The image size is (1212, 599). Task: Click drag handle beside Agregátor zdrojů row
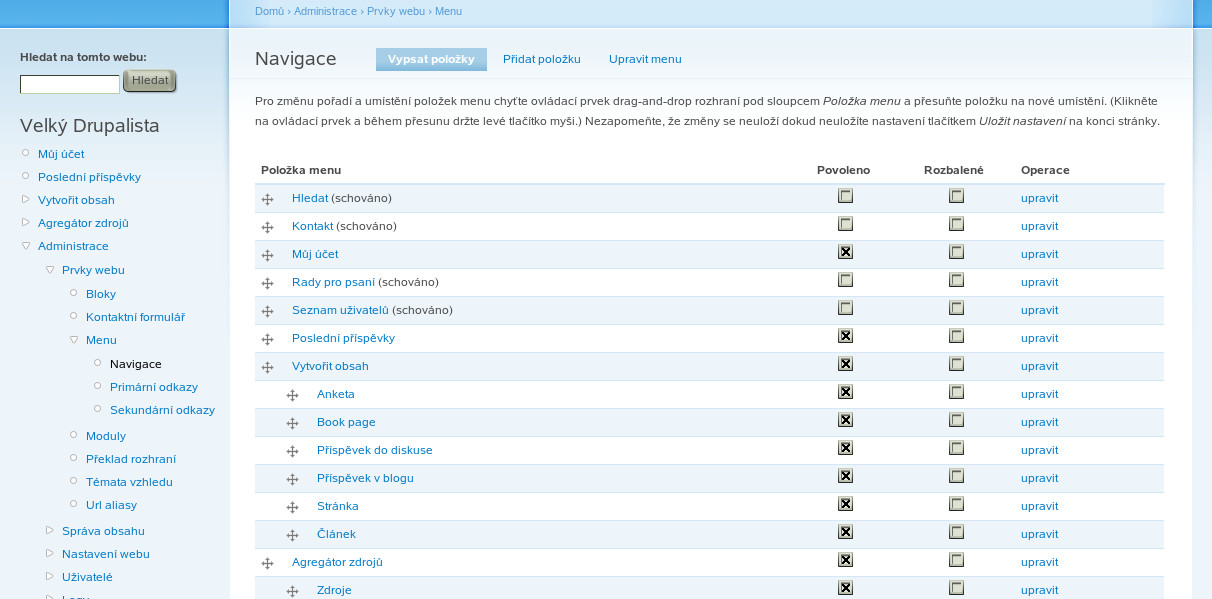click(267, 563)
